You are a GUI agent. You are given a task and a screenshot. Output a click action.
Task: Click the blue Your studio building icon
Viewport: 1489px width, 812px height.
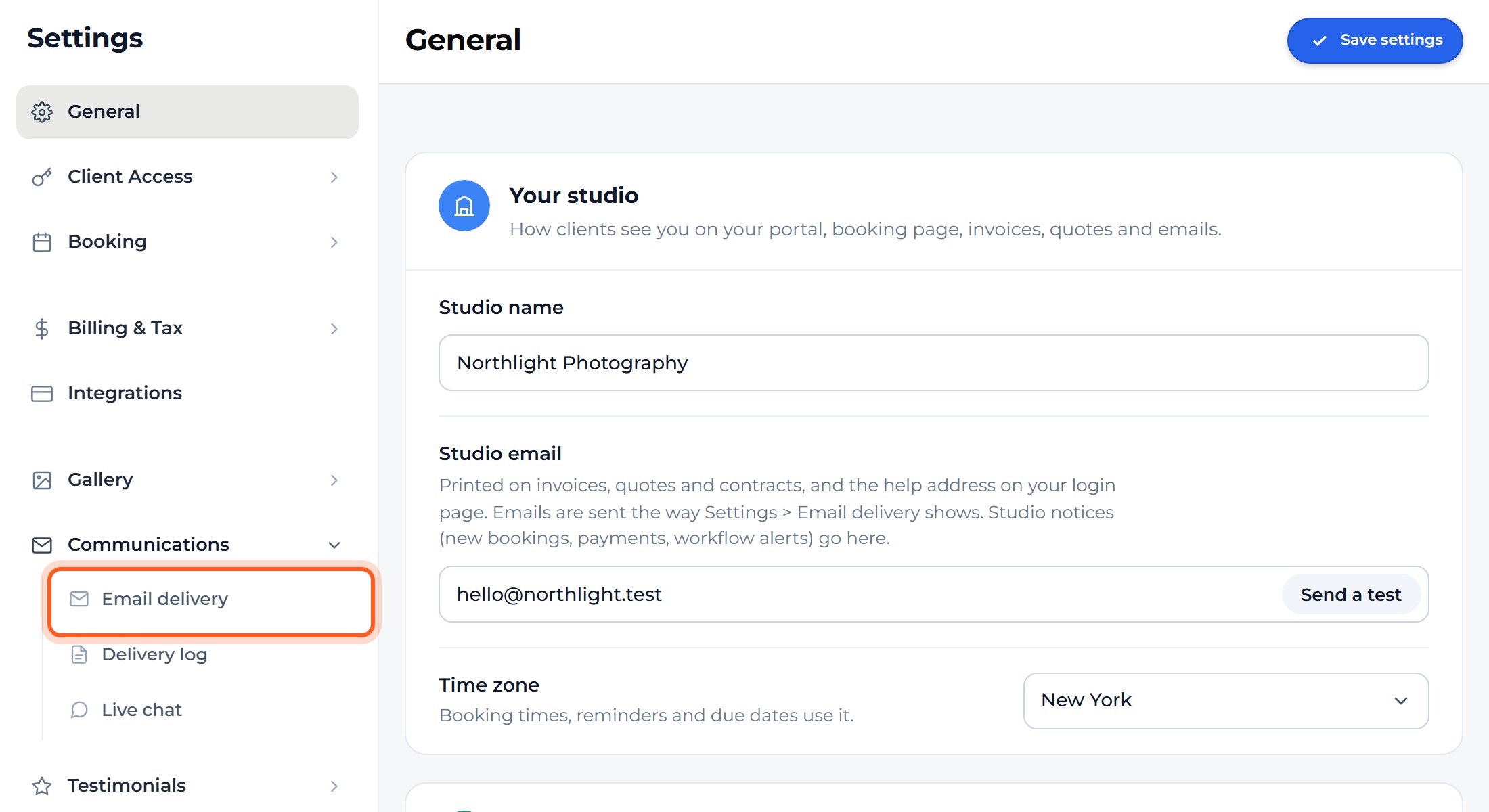464,206
